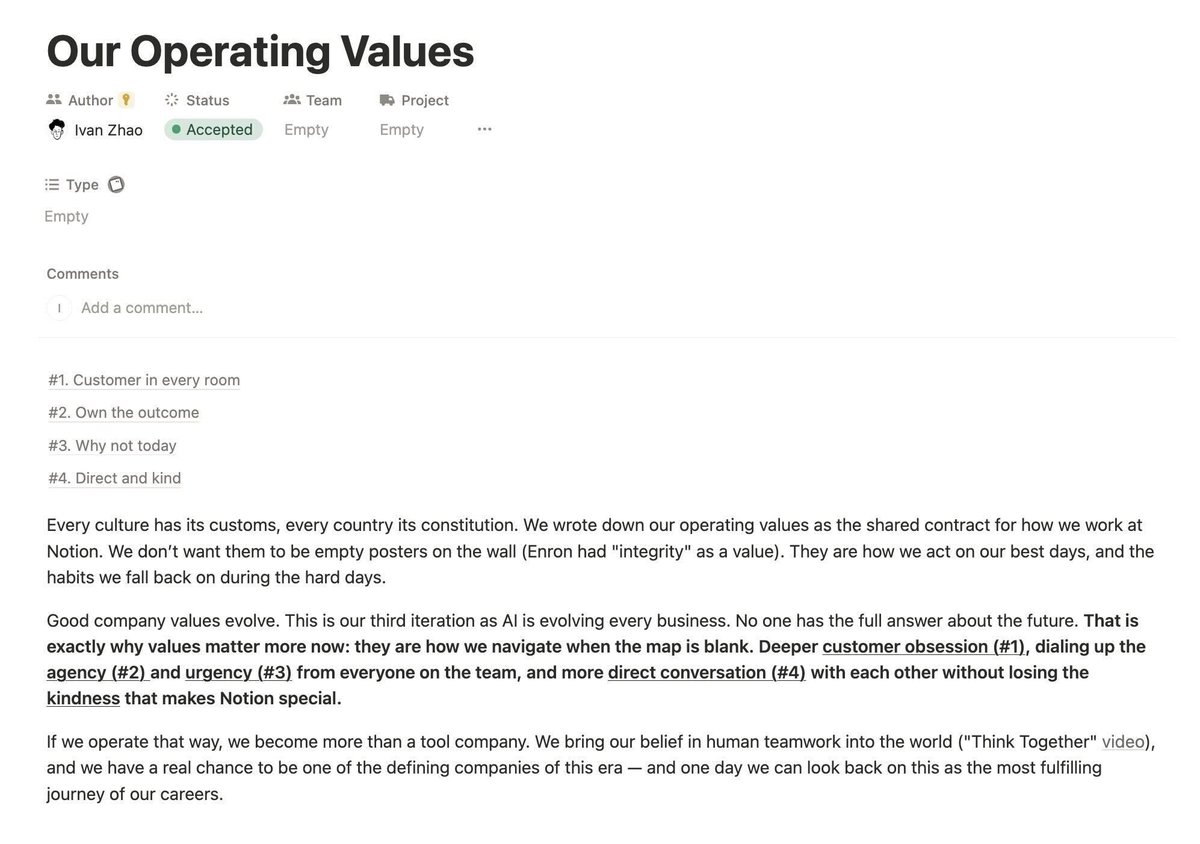Viewport: 1200px width, 844px height.
Task: Click Ivan Zhao's avatar picture
Action: tap(57, 130)
